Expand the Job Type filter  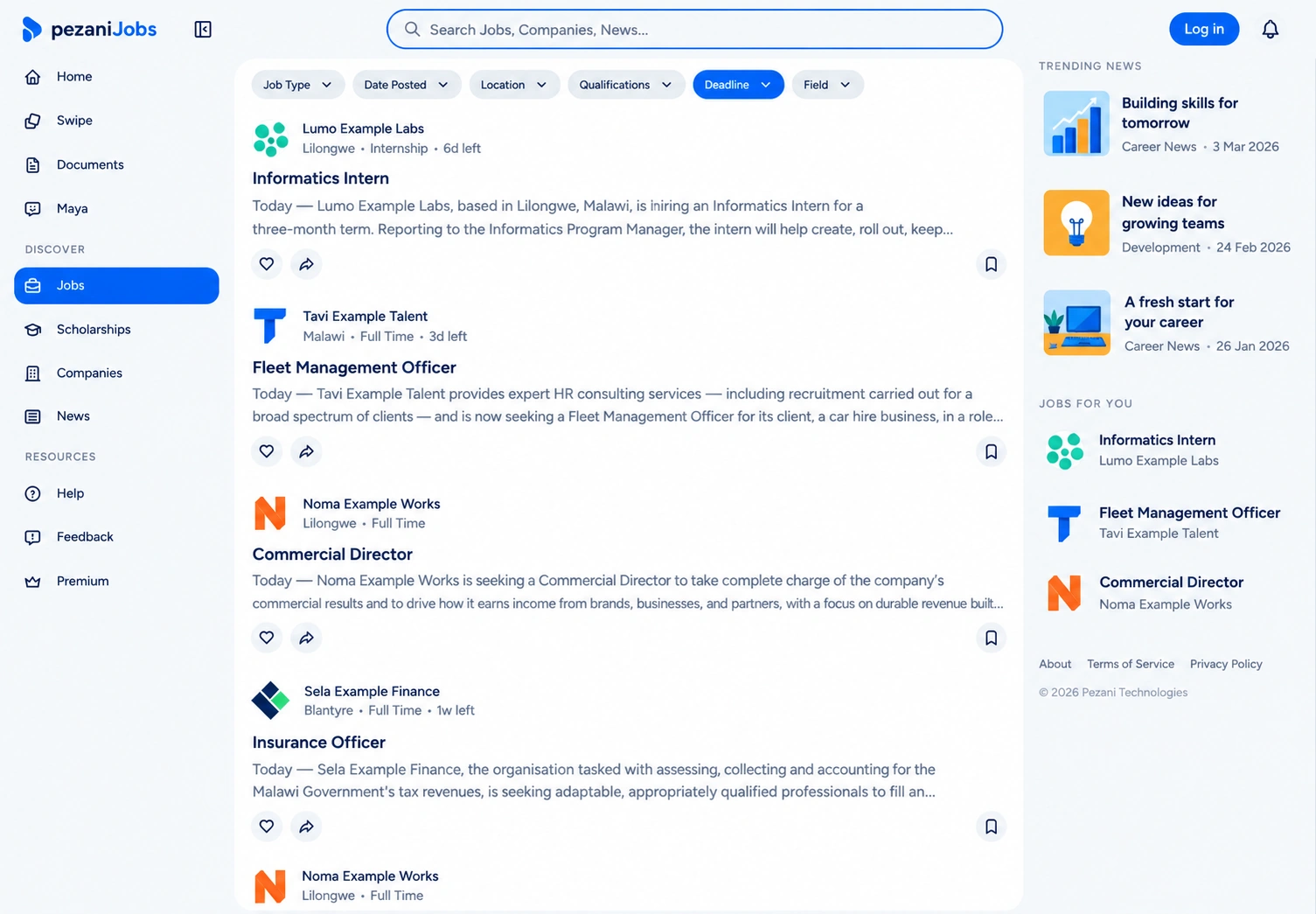coord(297,85)
